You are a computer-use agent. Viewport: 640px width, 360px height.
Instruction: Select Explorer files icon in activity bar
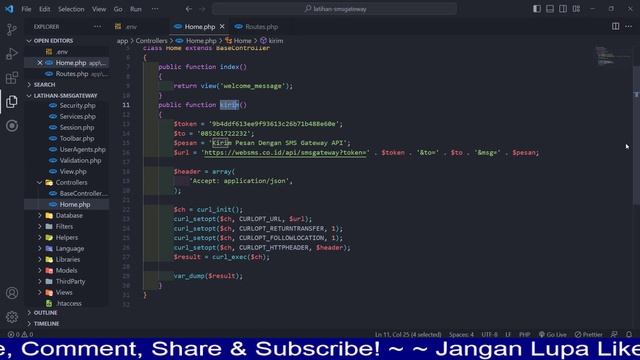click(x=12, y=102)
